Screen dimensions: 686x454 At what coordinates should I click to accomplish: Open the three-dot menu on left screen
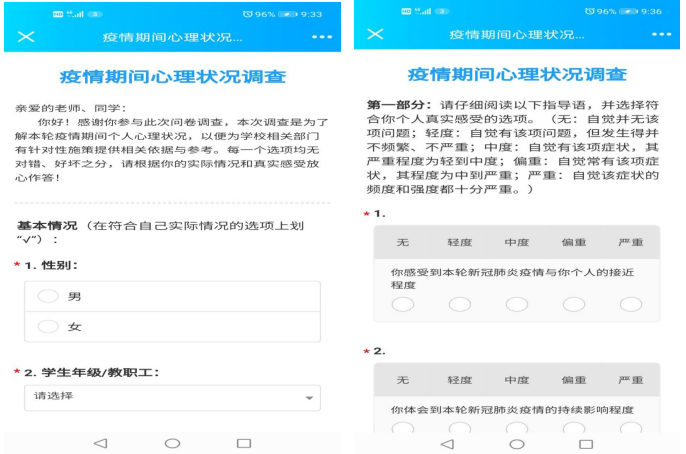[321, 36]
